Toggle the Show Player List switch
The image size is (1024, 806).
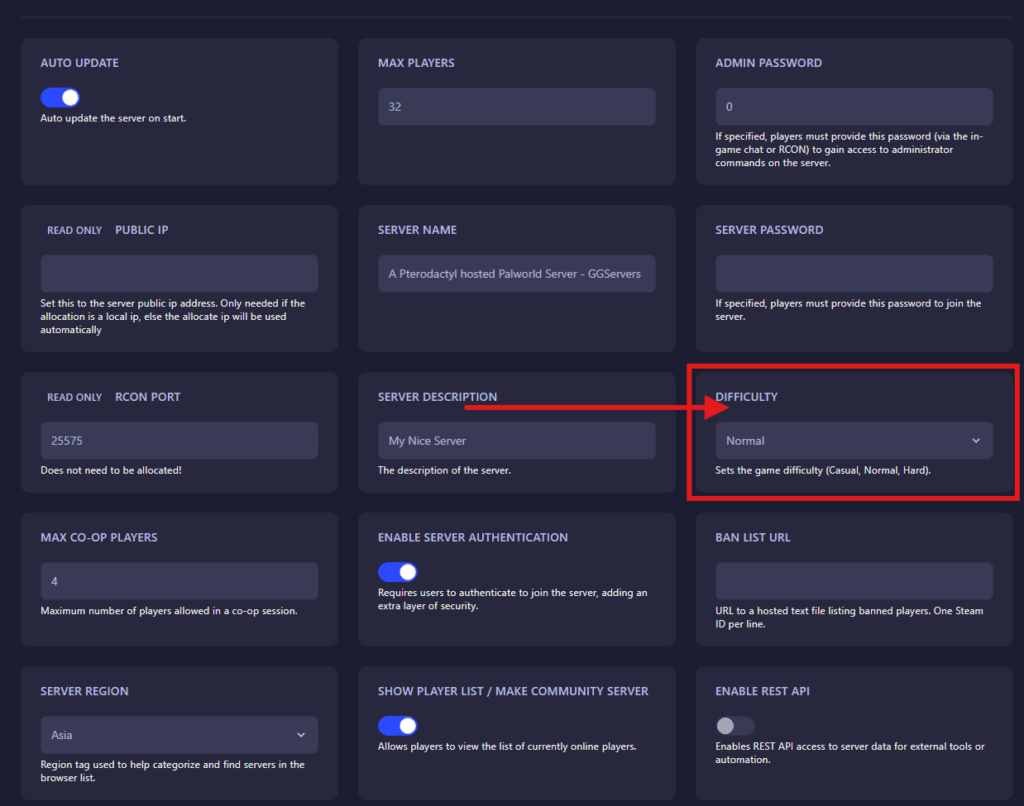tap(397, 726)
